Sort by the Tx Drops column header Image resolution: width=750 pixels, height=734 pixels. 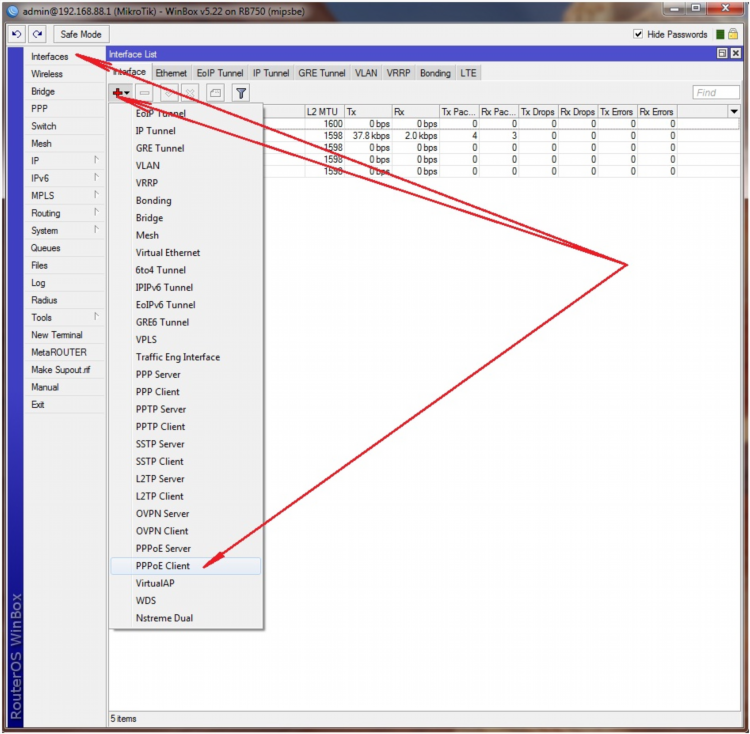[x=538, y=112]
